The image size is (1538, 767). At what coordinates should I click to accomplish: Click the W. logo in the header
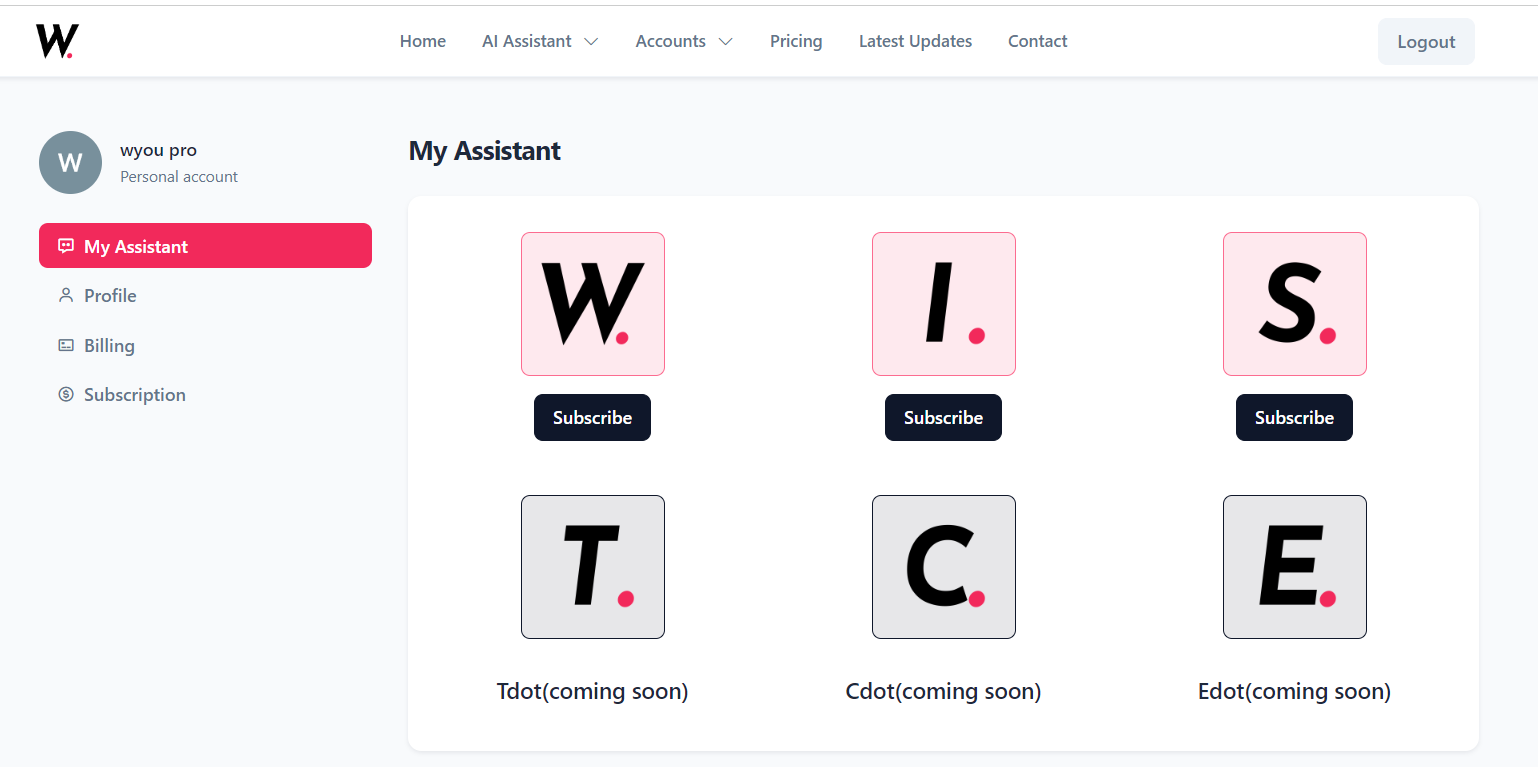tap(57, 41)
